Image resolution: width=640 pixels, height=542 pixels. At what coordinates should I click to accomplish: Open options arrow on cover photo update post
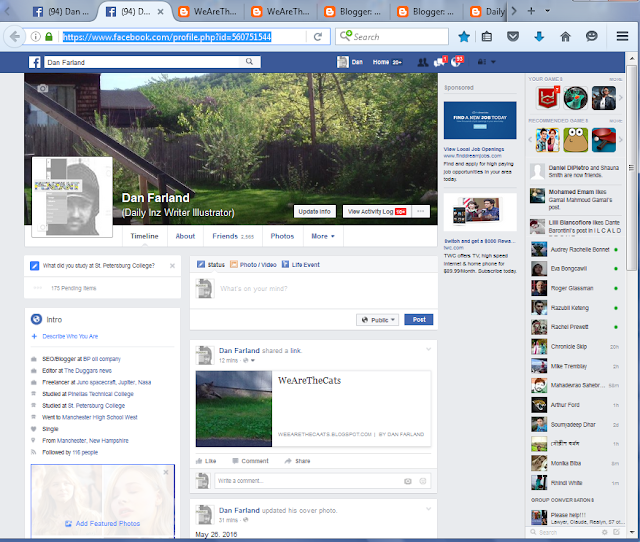[429, 509]
